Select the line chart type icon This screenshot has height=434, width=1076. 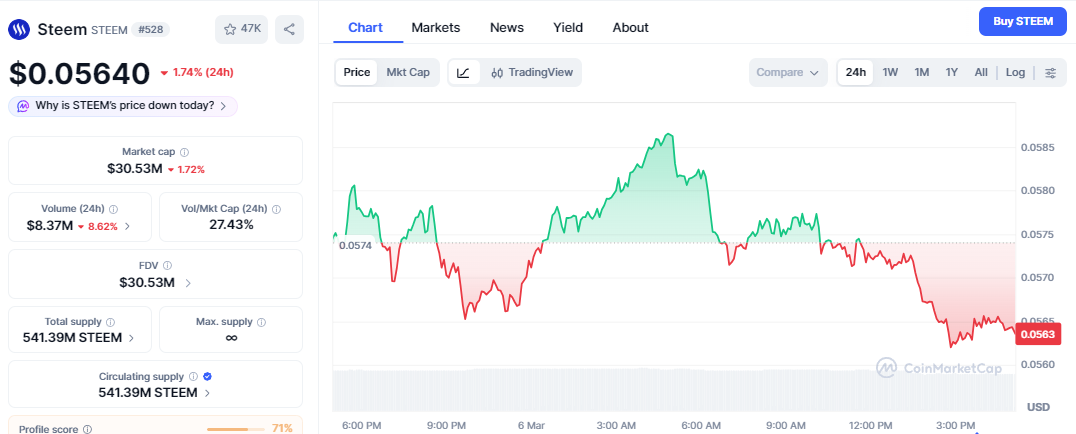click(464, 72)
